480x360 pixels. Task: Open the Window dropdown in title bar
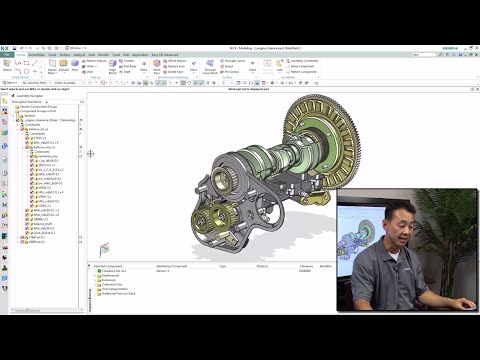(75, 48)
